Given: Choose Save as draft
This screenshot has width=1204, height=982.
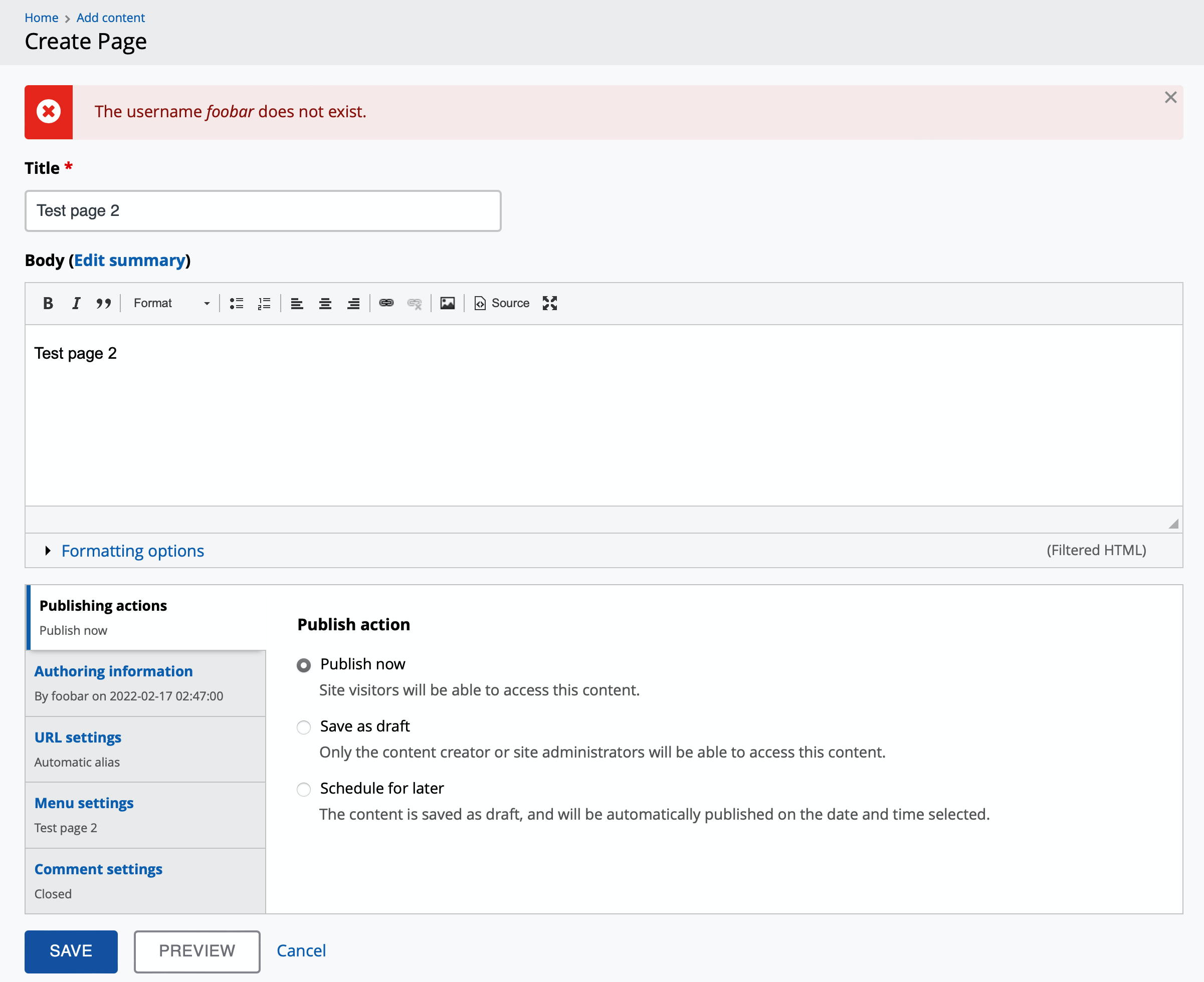Looking at the screenshot, I should tap(304, 727).
